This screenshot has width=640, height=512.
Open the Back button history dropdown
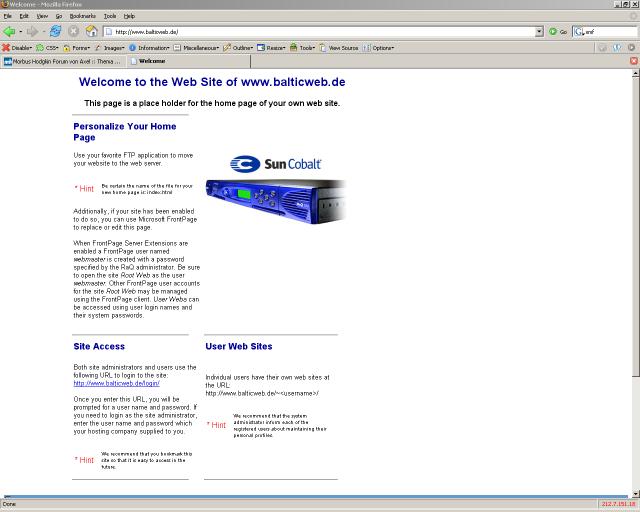click(x=20, y=31)
